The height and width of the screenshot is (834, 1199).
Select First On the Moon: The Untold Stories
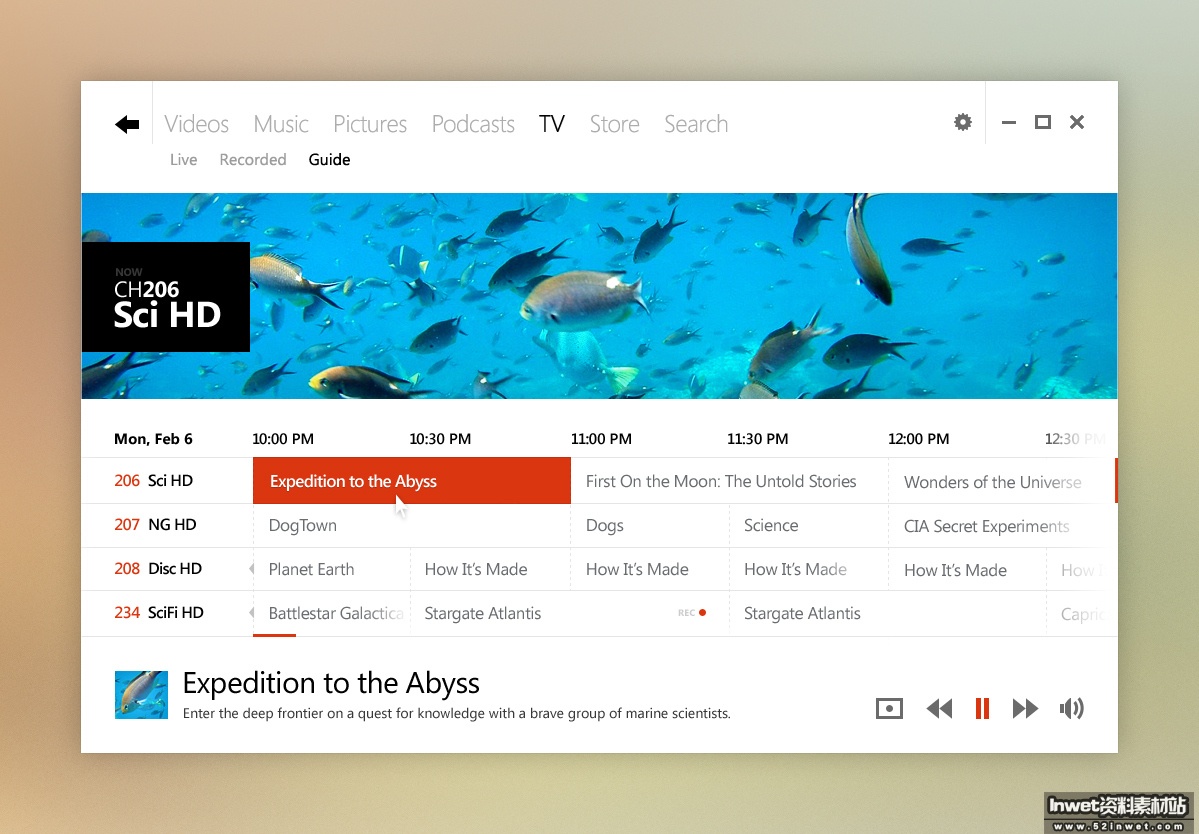(x=729, y=481)
